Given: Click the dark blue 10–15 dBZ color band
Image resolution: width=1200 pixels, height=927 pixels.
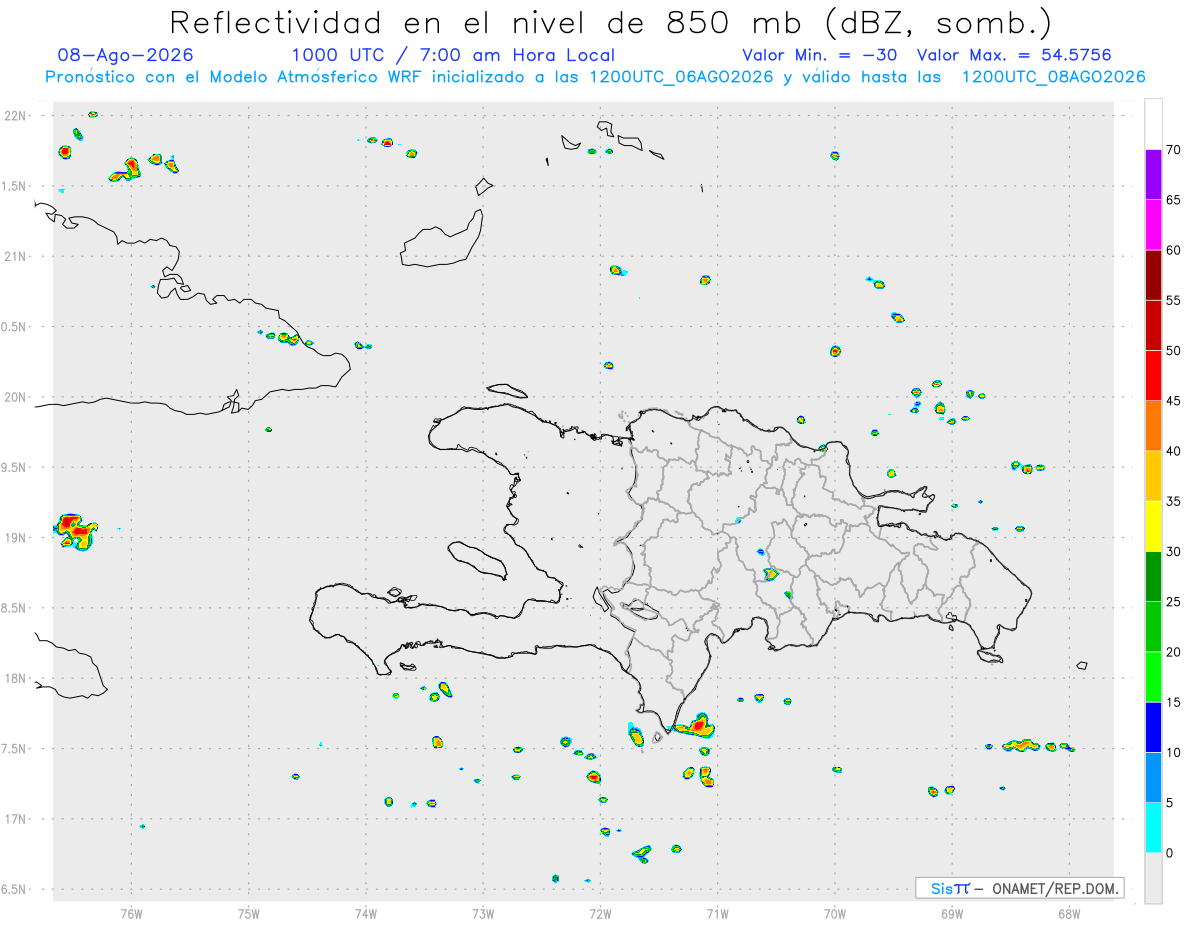Looking at the screenshot, I should click(1153, 727).
